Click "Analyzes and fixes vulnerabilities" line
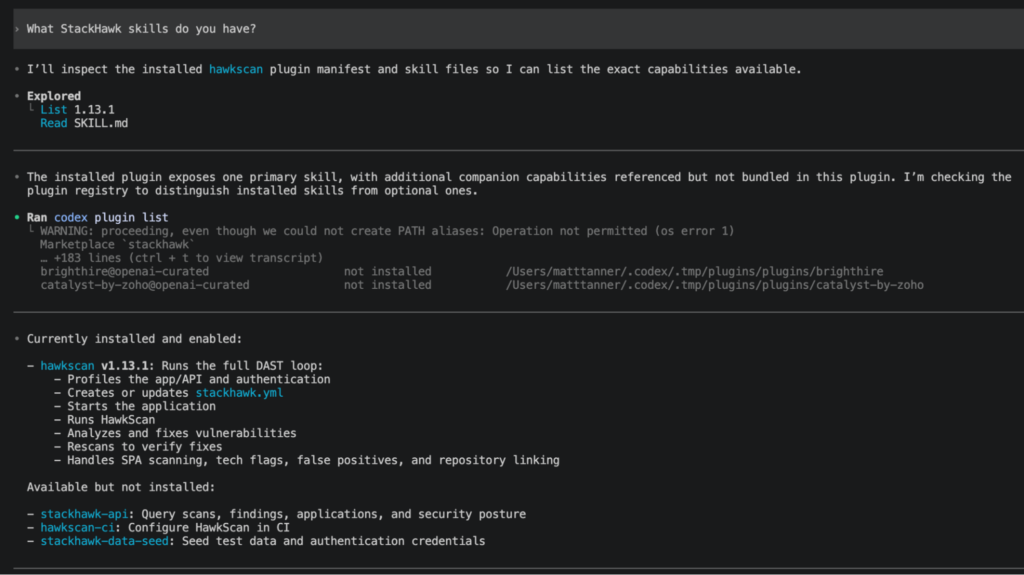The width and height of the screenshot is (1024, 575). pos(182,434)
